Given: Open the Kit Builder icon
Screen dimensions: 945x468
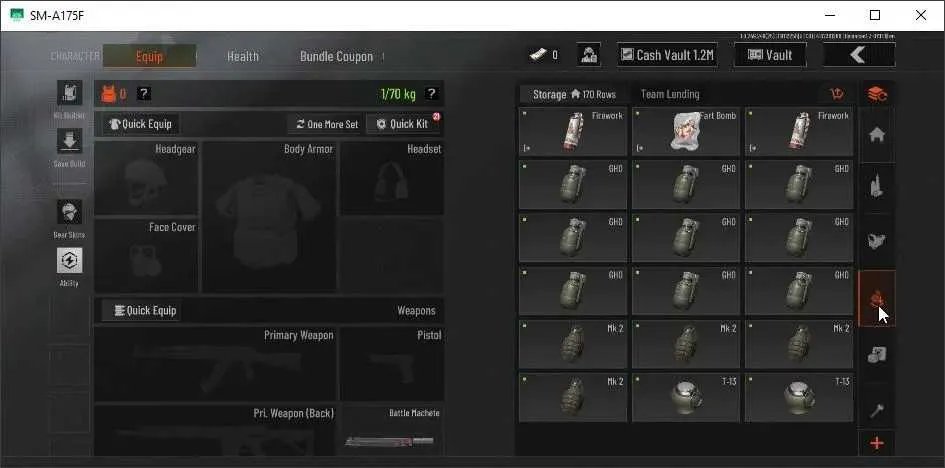Looking at the screenshot, I should (69, 93).
